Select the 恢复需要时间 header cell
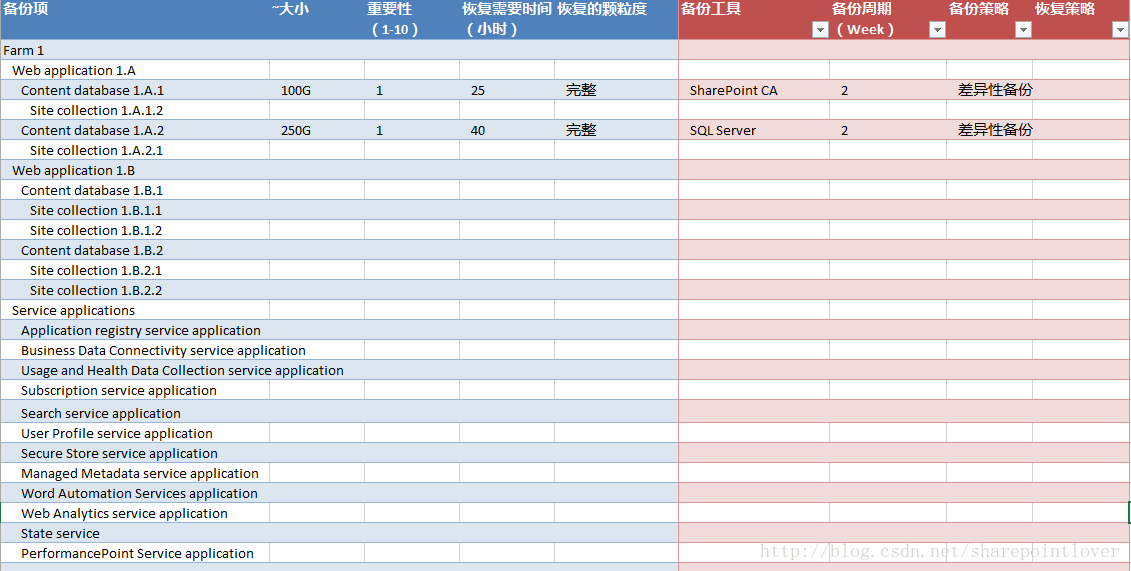1131x571 pixels. (x=507, y=19)
